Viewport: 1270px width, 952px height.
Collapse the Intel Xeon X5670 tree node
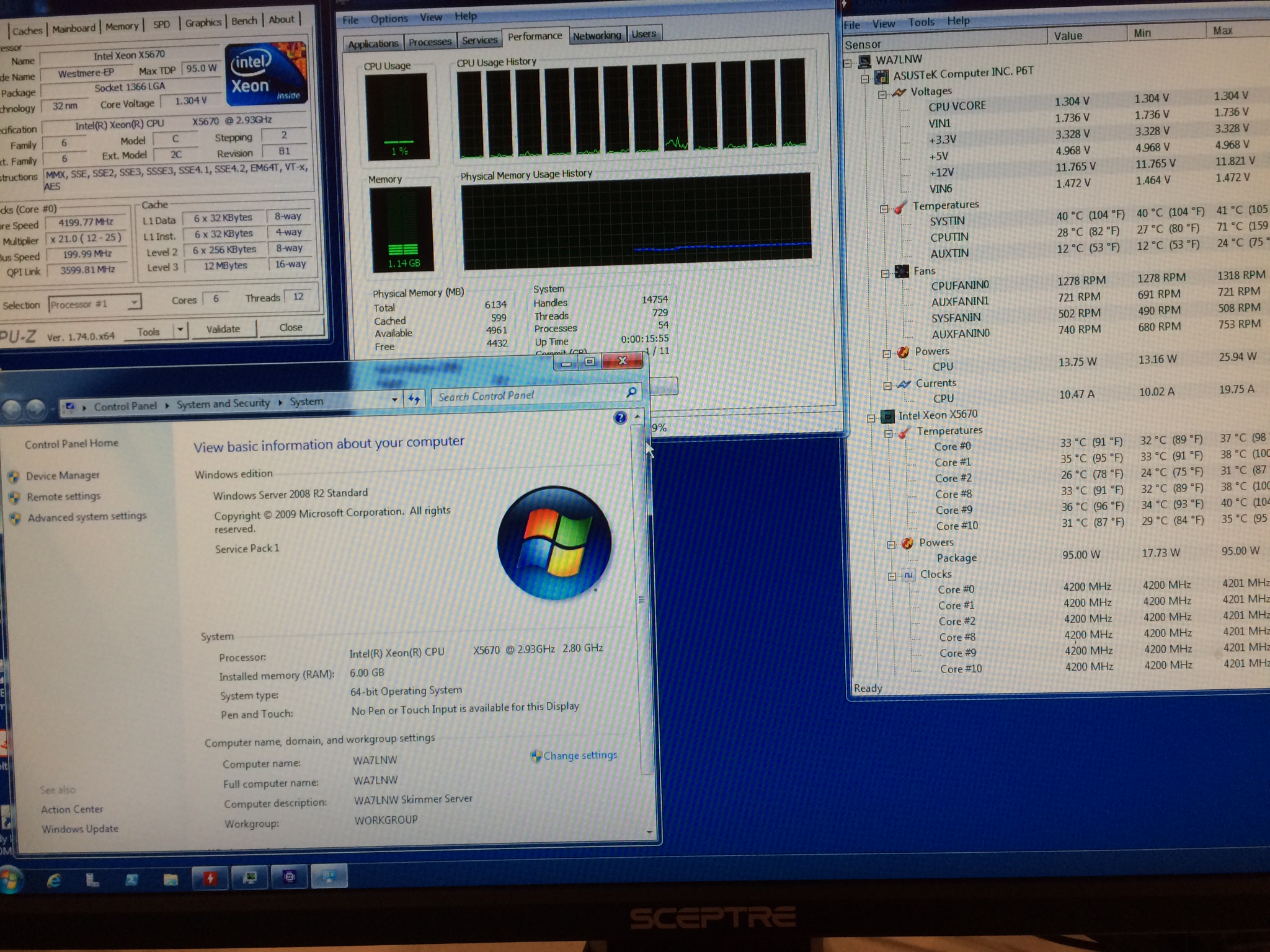pos(871,418)
